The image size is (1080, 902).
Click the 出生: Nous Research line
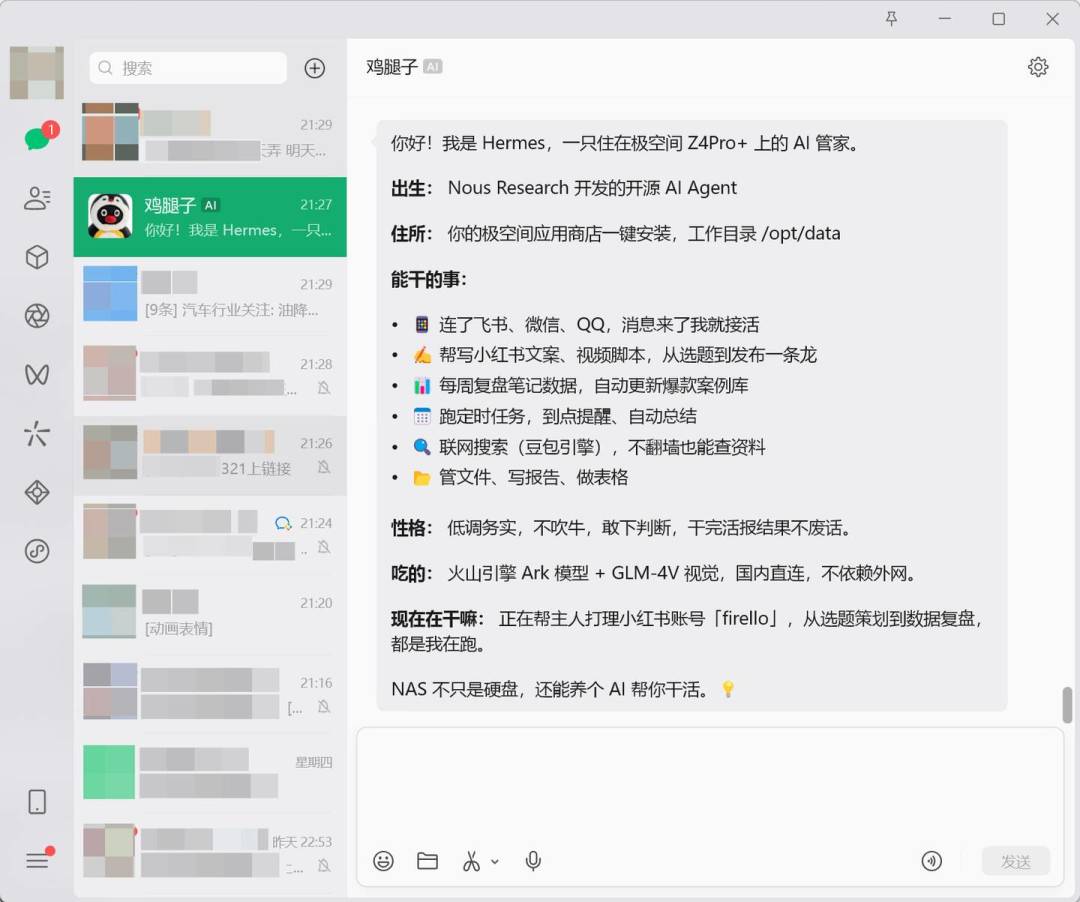pyautogui.click(x=564, y=188)
